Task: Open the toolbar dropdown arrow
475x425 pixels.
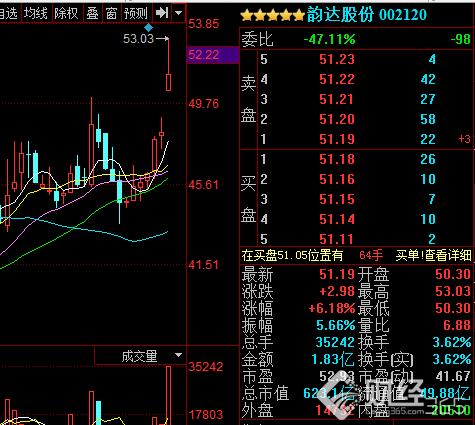Action: tap(179, 13)
